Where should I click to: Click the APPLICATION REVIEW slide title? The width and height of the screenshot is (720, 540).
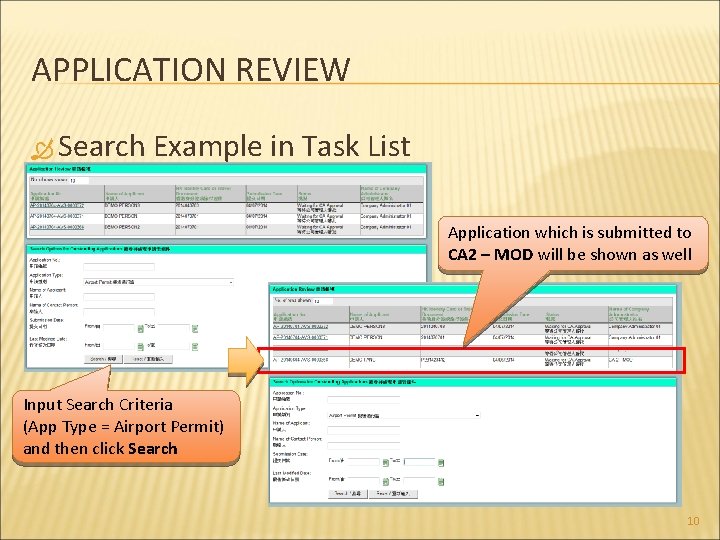click(191, 70)
